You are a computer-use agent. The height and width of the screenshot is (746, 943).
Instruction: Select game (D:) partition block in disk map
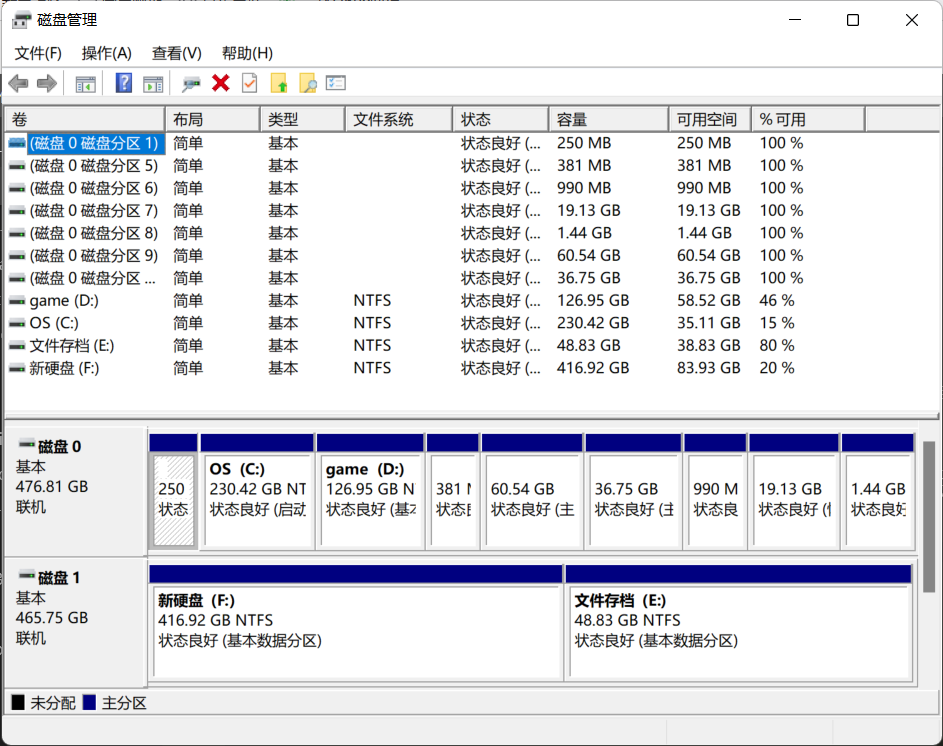(x=372, y=501)
